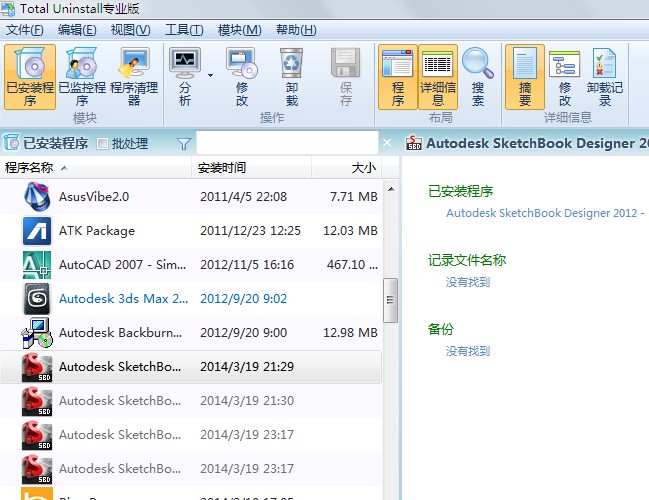The image size is (649, 500).
Task: Open the 工具(T) menu
Action: tap(184, 30)
